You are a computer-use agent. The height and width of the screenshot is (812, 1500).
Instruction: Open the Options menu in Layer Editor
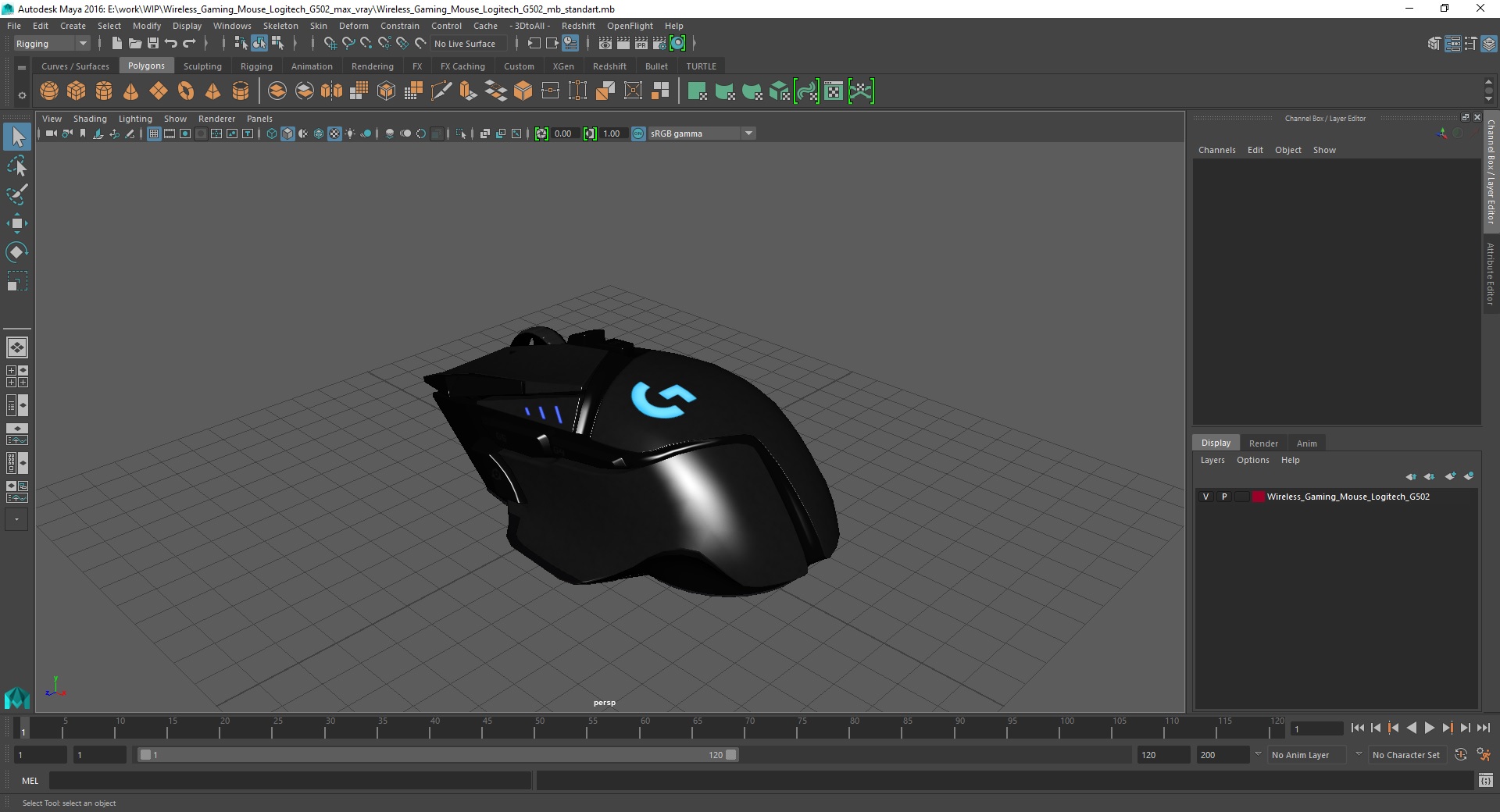1252,460
